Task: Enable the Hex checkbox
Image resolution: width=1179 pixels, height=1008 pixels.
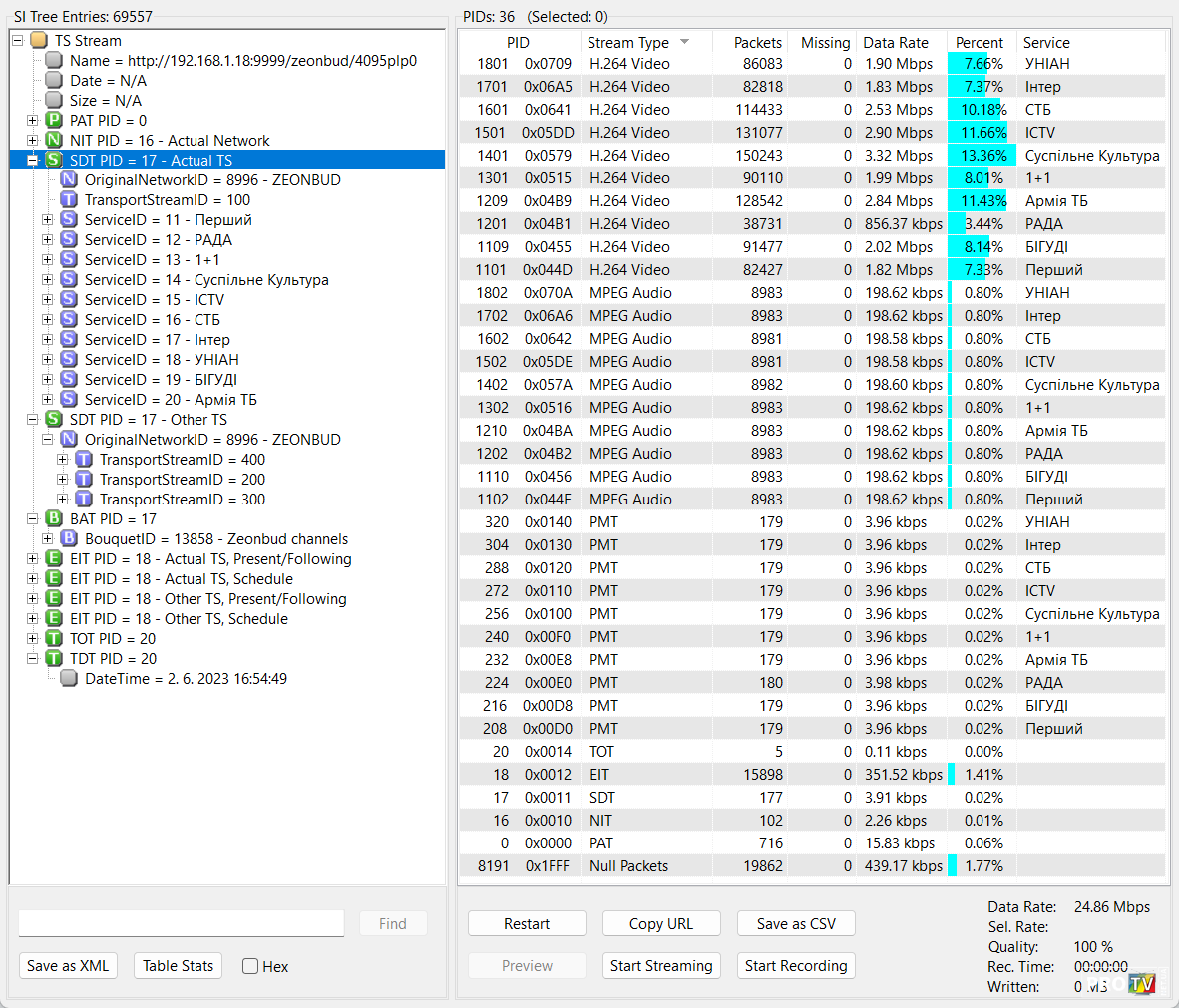Action: tap(250, 966)
